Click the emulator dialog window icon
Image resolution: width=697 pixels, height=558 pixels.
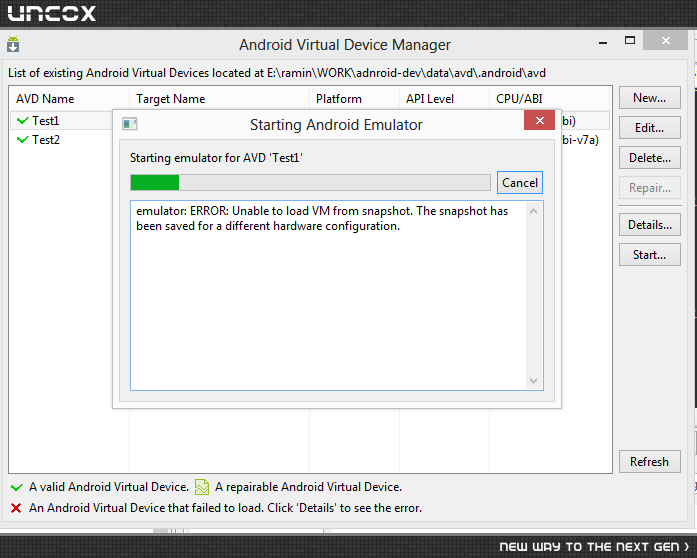coord(129,124)
